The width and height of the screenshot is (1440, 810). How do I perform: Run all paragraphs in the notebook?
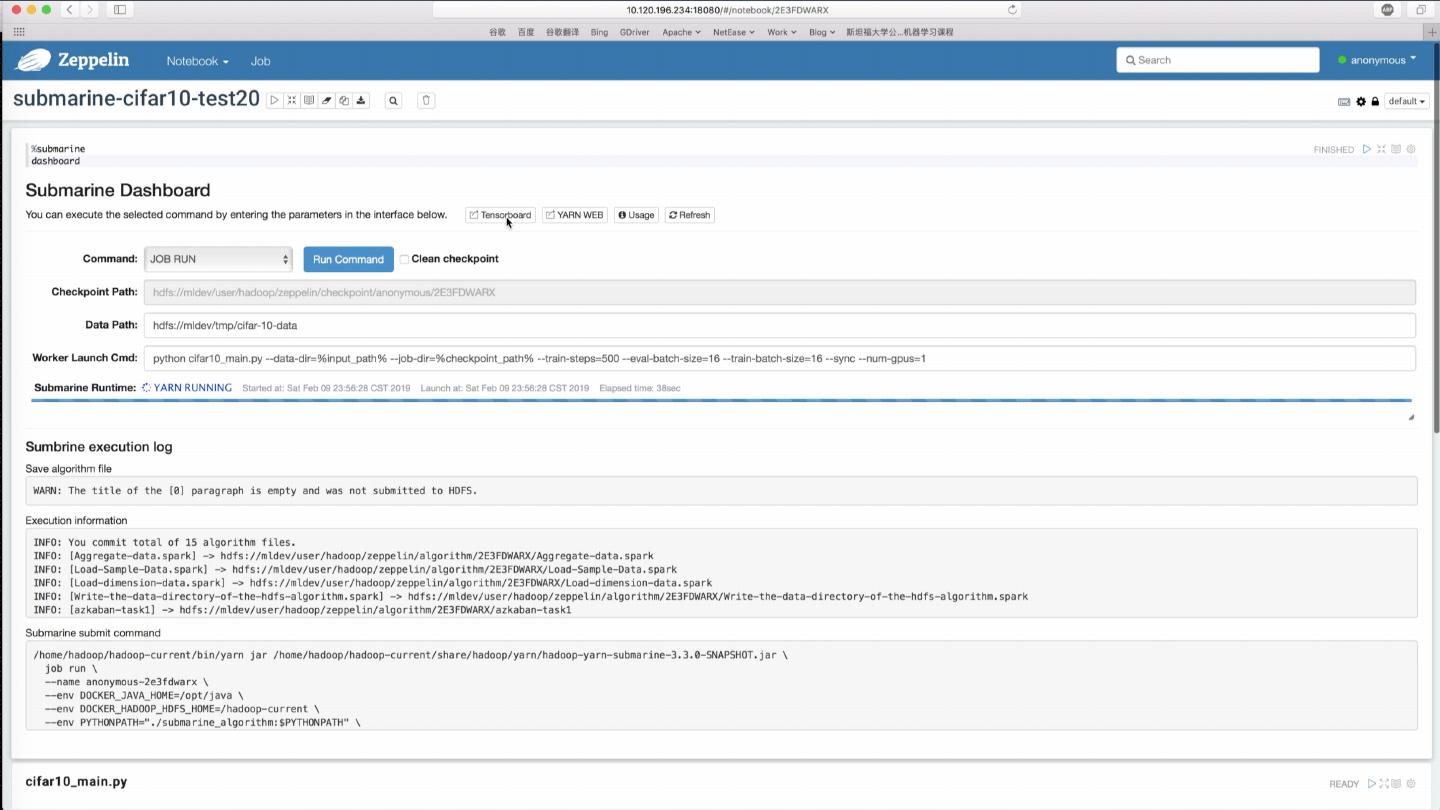pyautogui.click(x=275, y=100)
